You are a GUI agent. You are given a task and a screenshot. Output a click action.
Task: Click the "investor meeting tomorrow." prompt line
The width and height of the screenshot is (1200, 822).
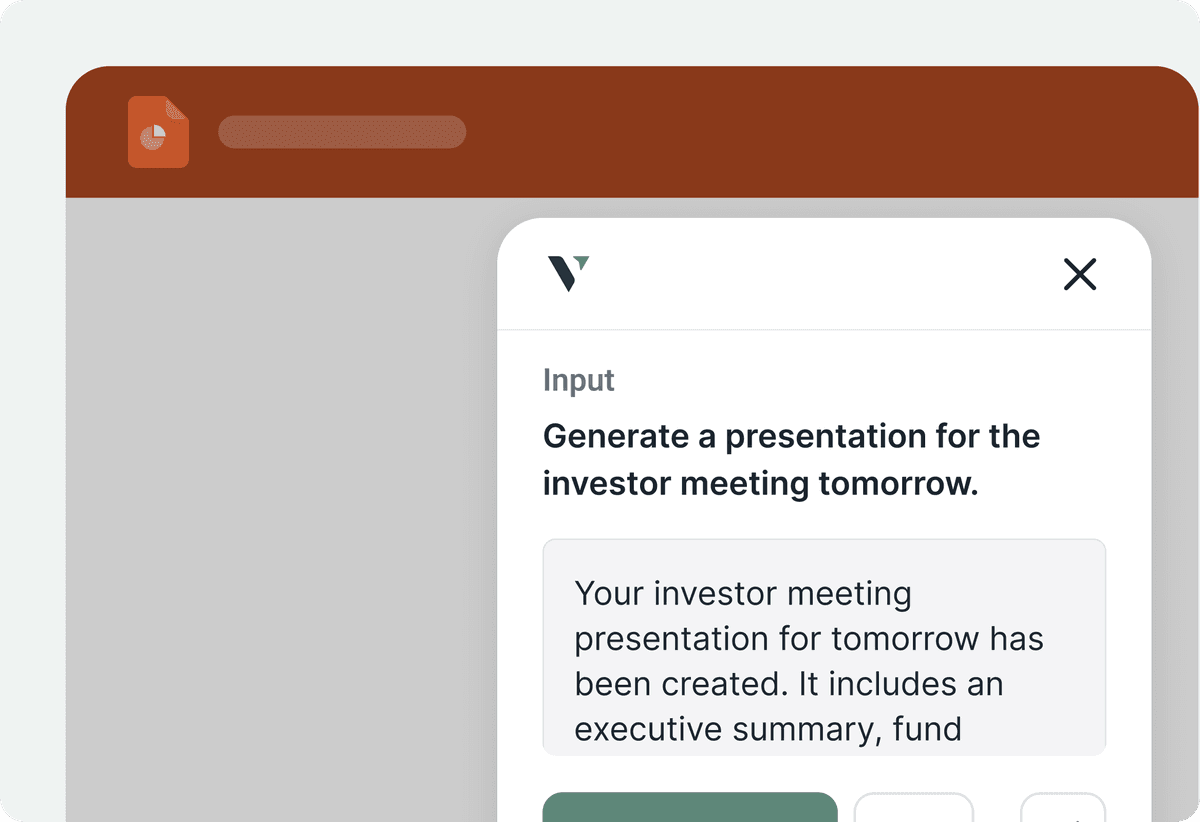point(760,483)
